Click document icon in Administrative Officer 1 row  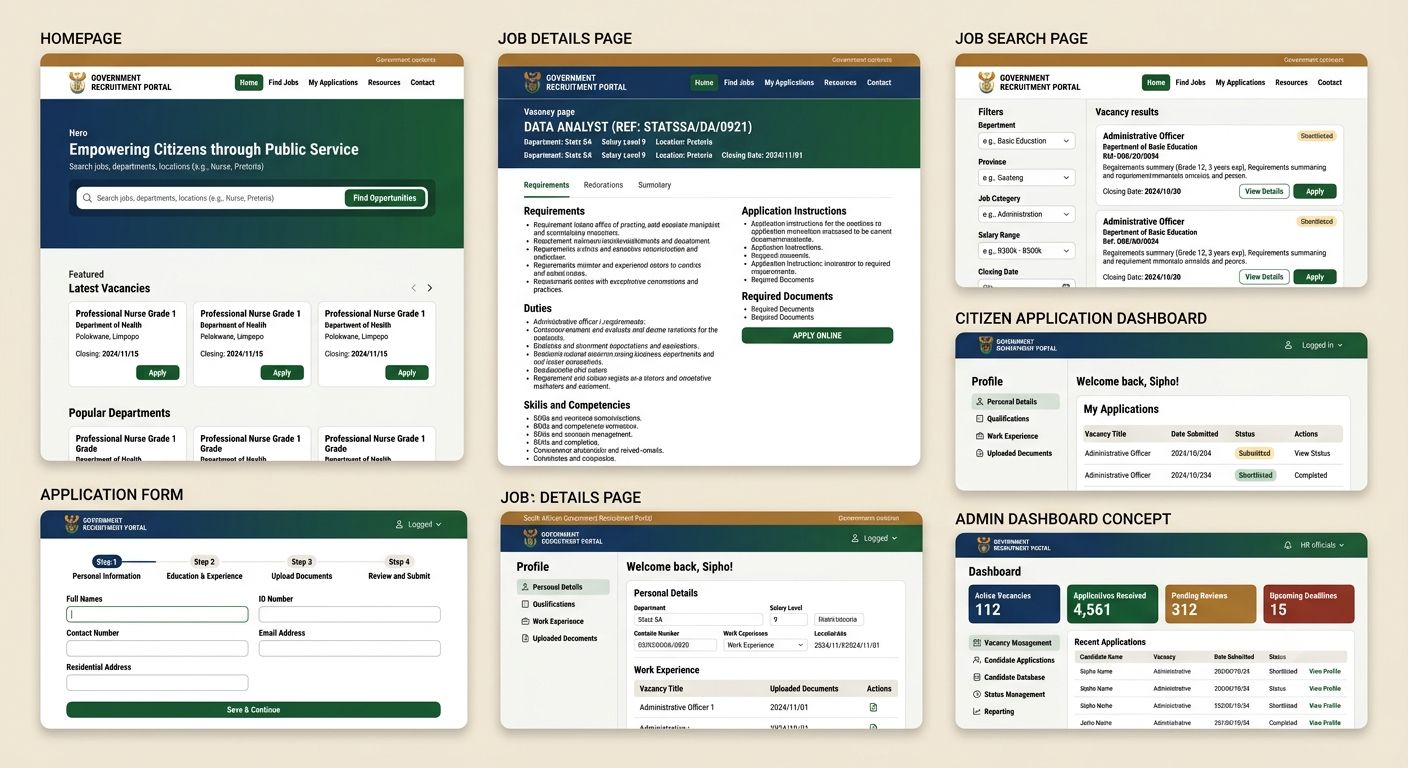click(873, 707)
